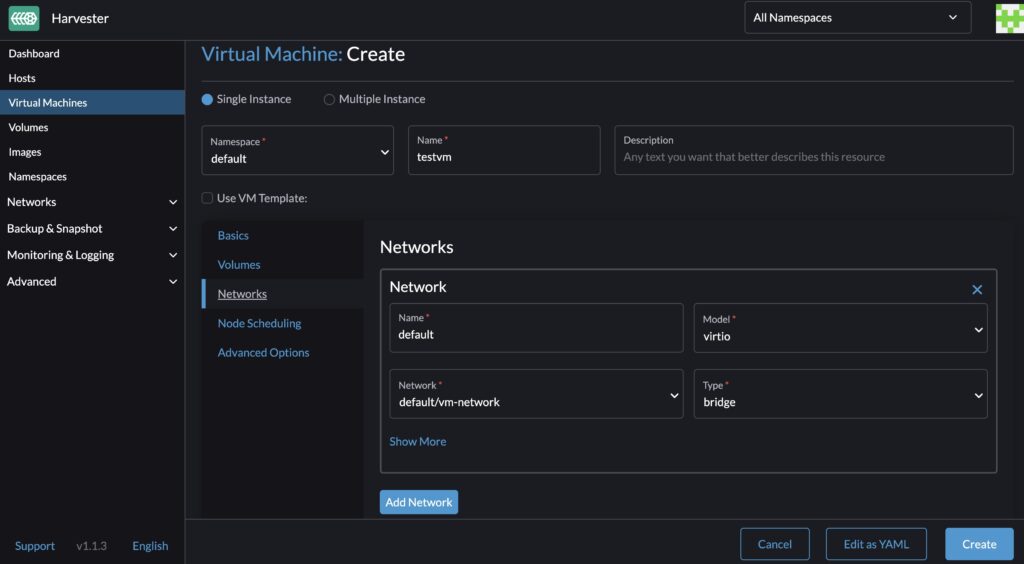Remove the network with the X icon
1024x564 pixels.
(x=977, y=290)
